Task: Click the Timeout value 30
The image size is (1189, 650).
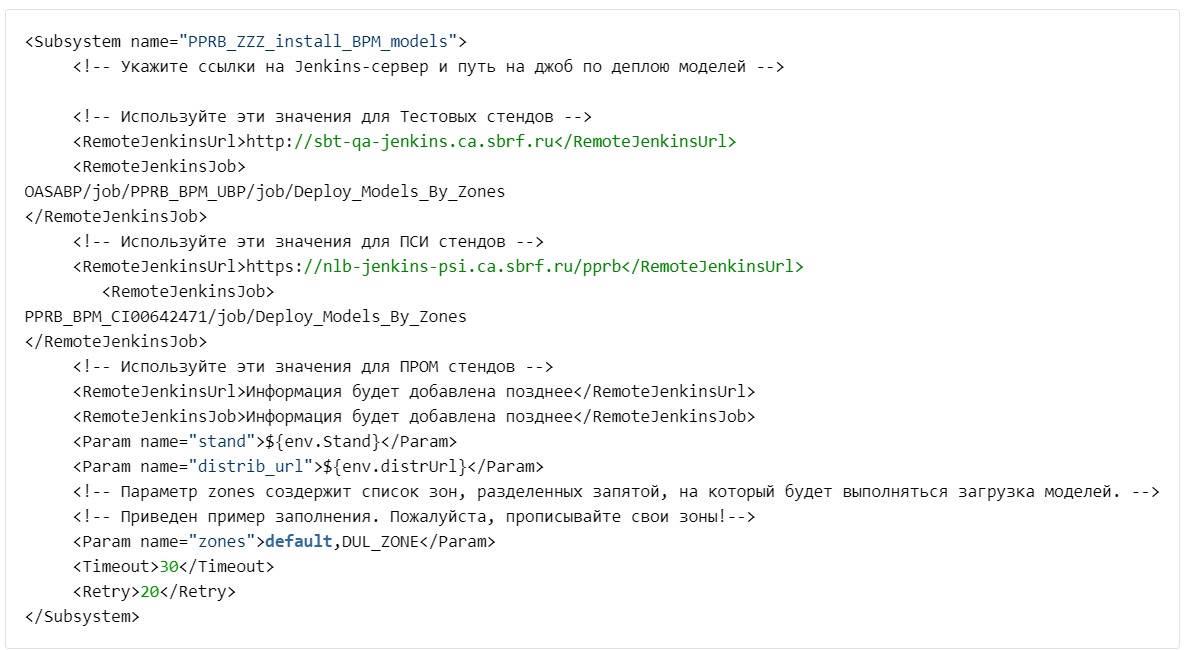Action: [x=170, y=567]
